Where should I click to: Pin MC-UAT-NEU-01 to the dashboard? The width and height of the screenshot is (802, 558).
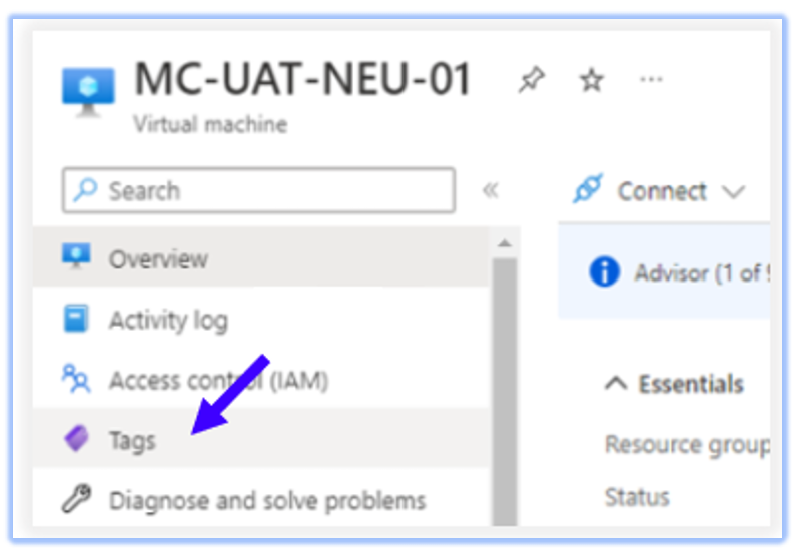pyautogui.click(x=531, y=80)
